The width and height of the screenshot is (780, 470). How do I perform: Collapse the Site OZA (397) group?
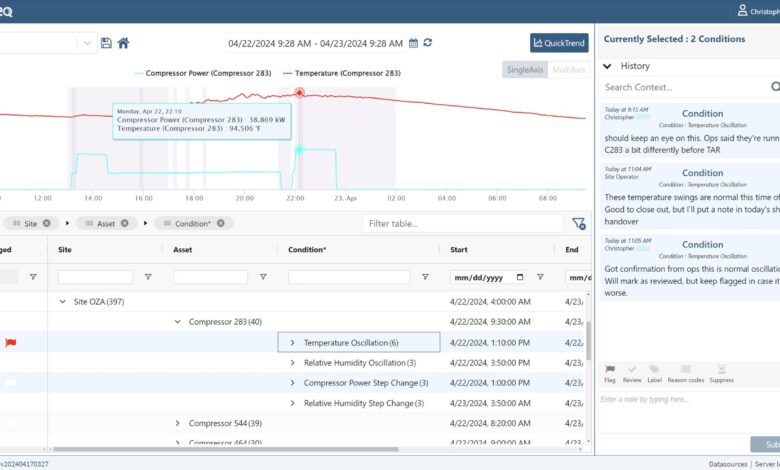[62, 301]
